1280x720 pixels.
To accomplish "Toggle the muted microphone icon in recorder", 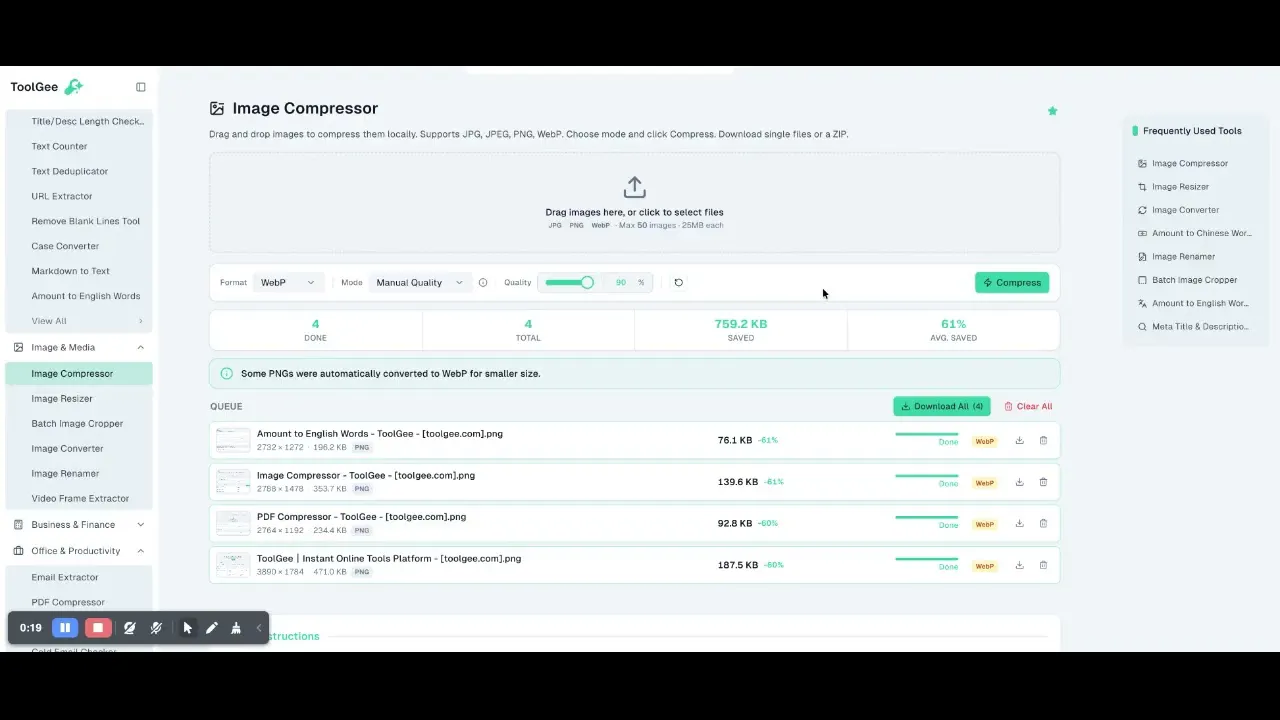I will 156,628.
